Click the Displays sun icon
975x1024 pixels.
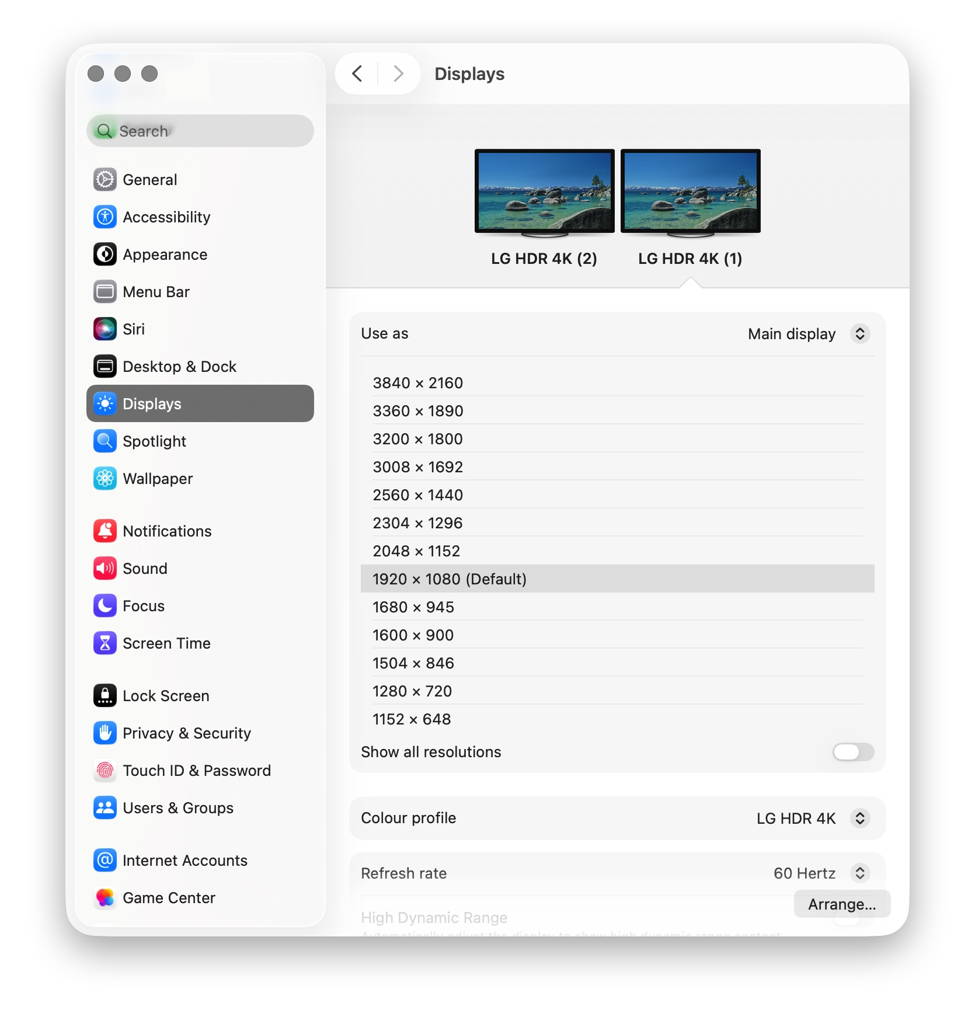(x=104, y=404)
